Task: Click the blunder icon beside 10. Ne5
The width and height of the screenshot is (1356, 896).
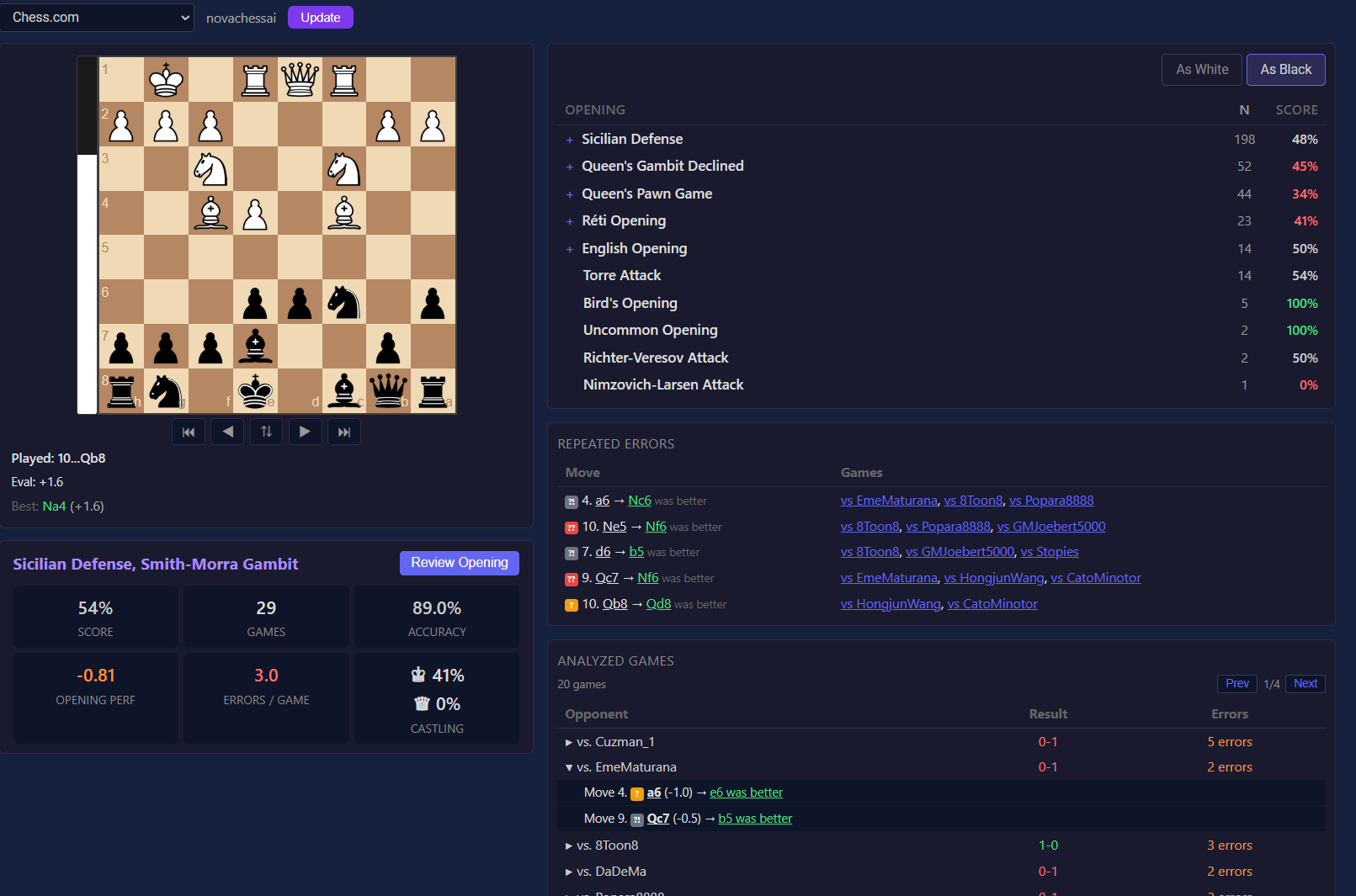Action: 572,528
